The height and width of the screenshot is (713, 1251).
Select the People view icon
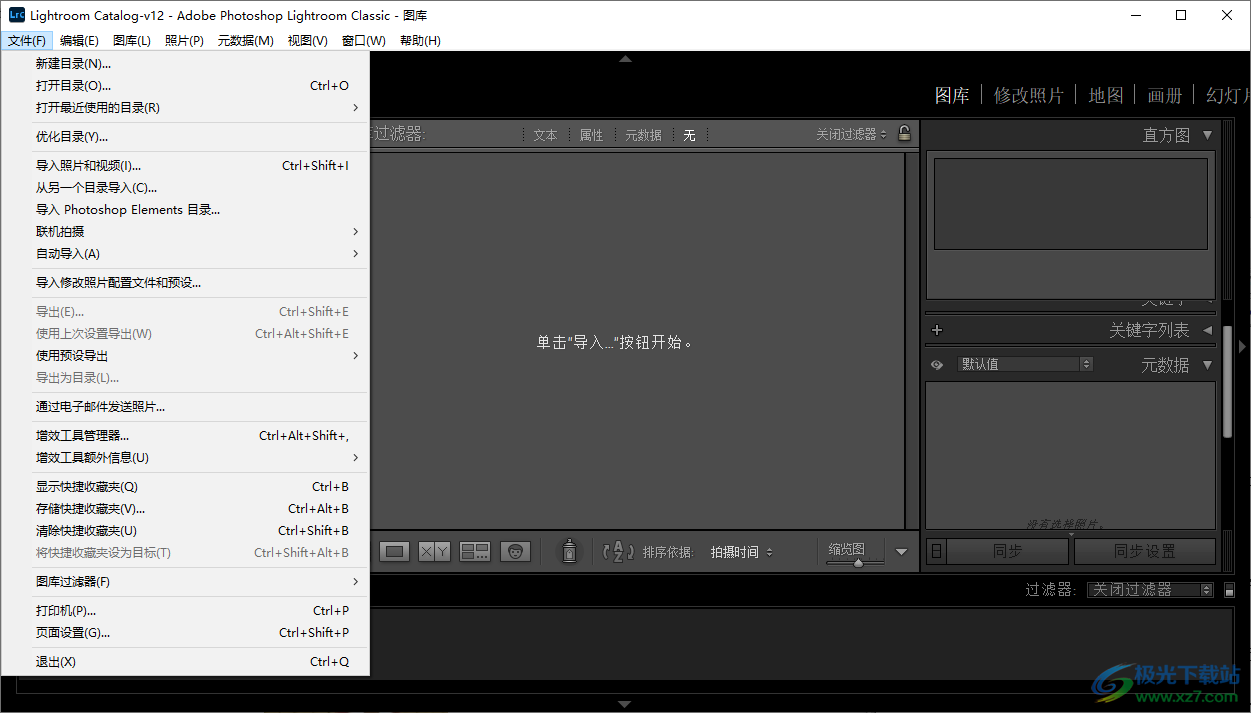click(x=515, y=551)
